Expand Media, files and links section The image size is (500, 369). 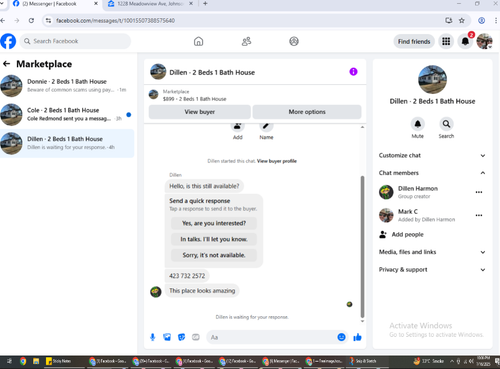pos(432,252)
